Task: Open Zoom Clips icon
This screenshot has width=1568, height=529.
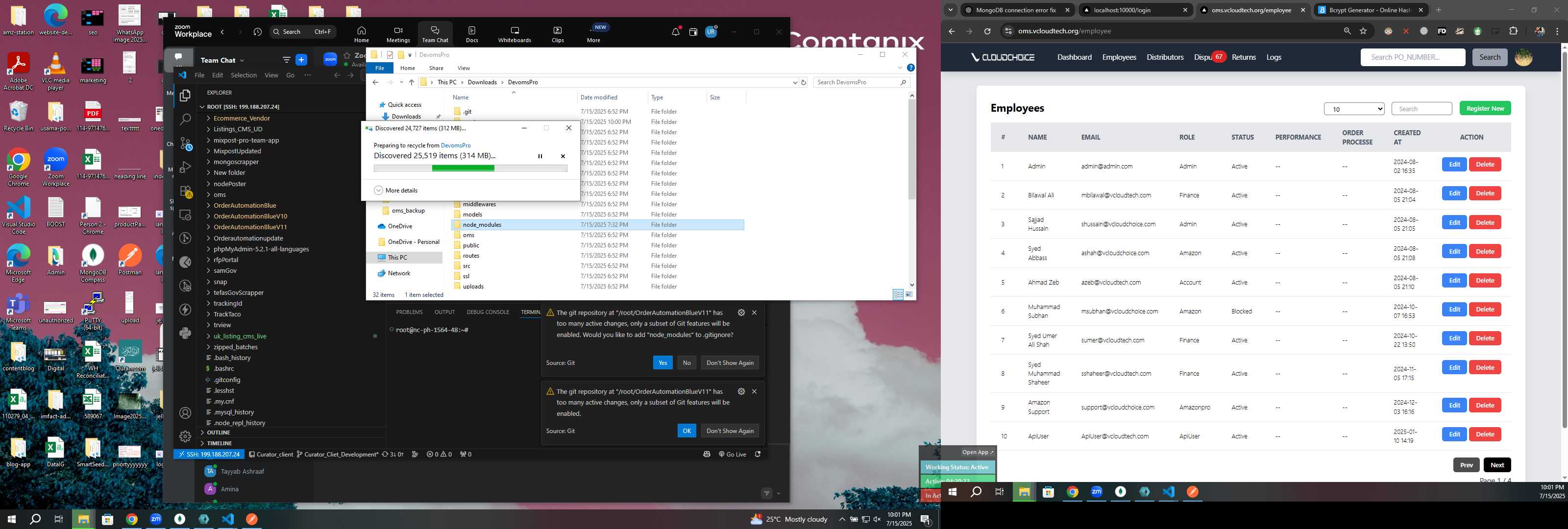Action: tap(558, 35)
